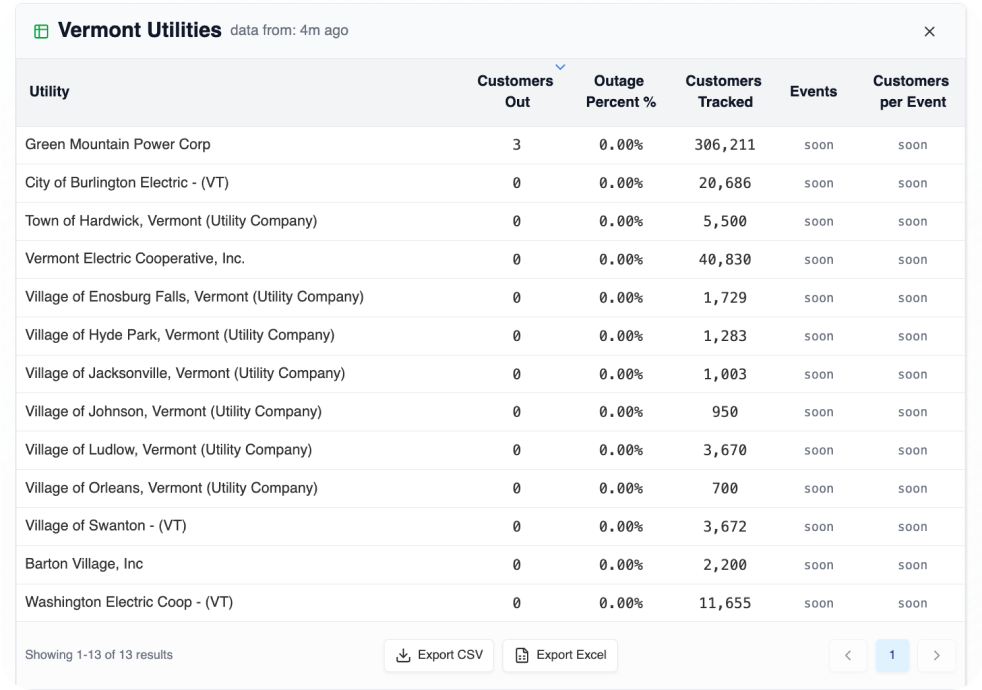This screenshot has height=690, width=982.
Task: Sort by Customers Tracked column header
Action: 723,91
